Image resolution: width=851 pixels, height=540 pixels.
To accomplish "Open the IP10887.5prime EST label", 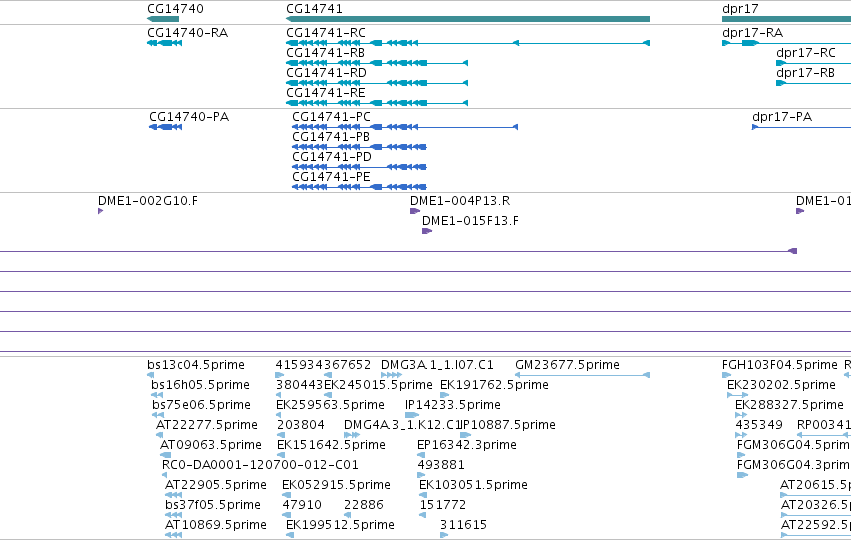I will coord(508,425).
